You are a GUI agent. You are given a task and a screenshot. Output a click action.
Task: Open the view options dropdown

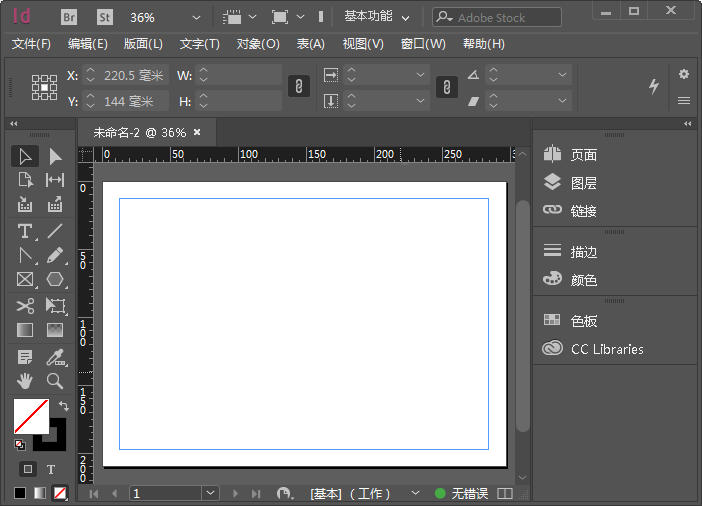[x=253, y=17]
